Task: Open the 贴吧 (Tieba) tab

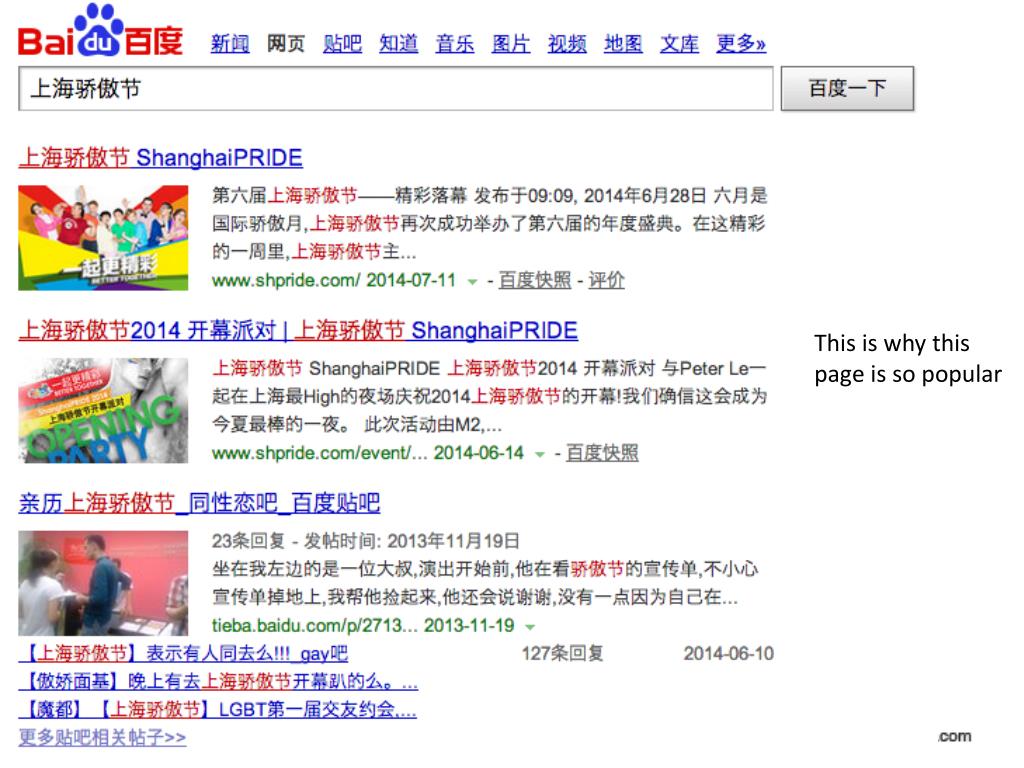Action: tap(342, 44)
